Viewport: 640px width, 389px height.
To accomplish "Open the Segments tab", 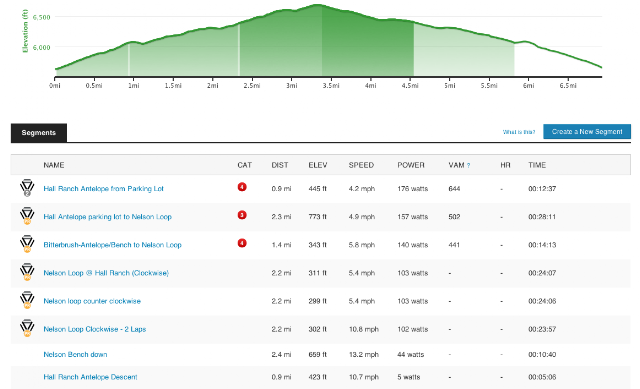I will tap(39, 133).
